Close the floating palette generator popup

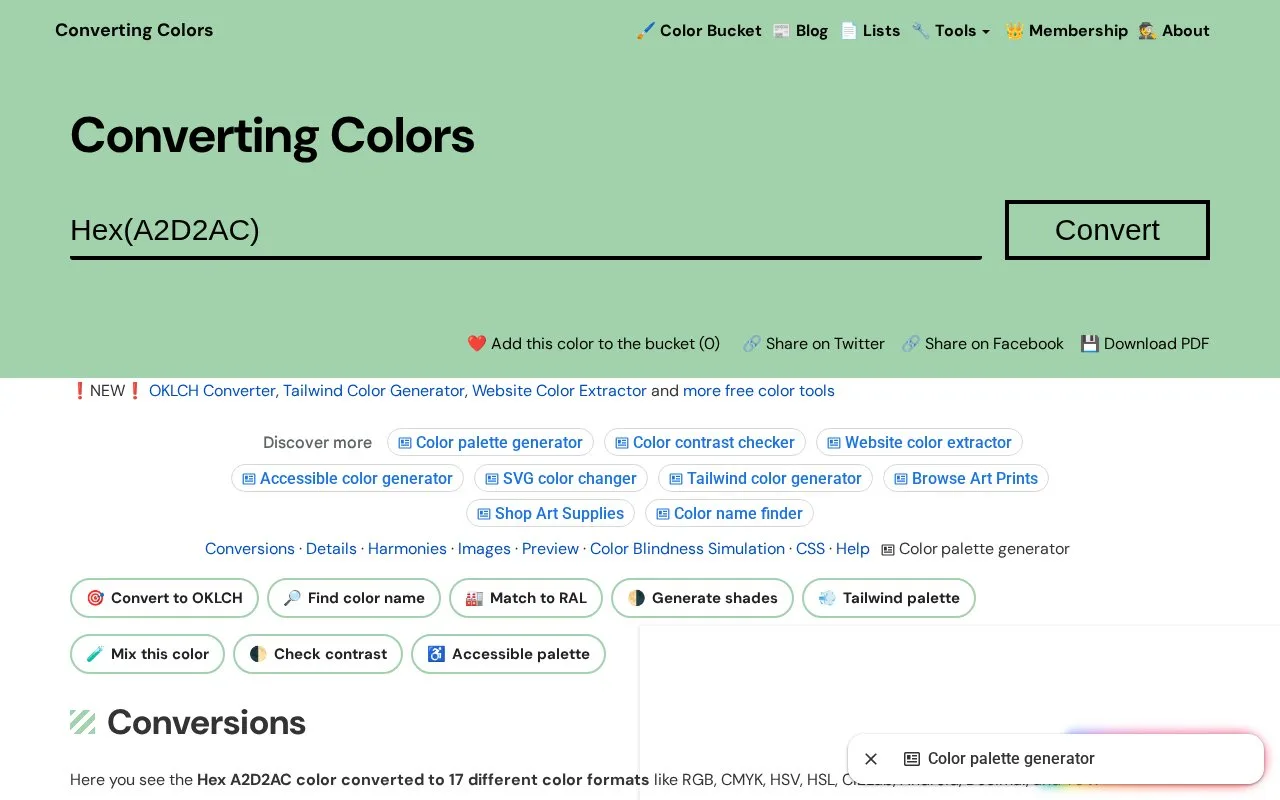pyautogui.click(x=871, y=759)
